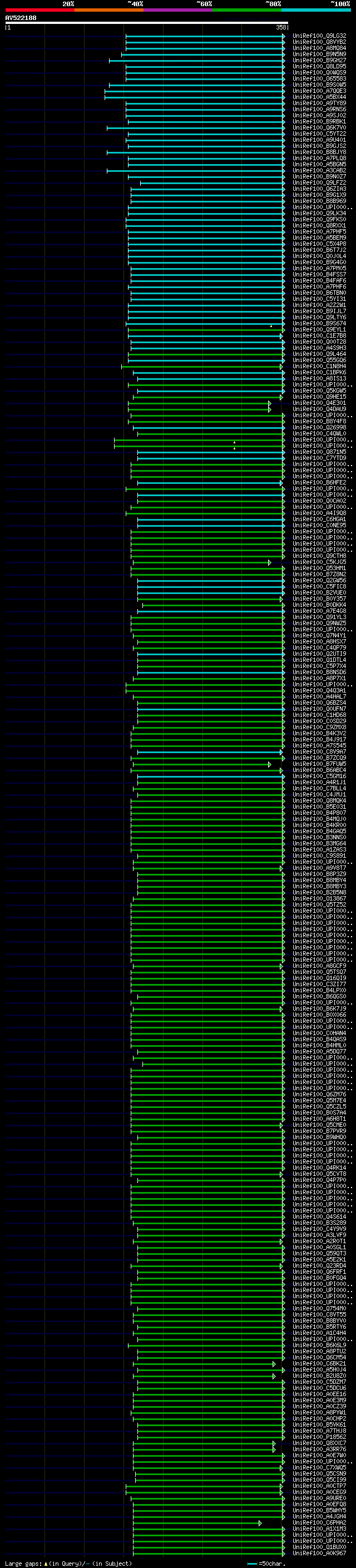Select label UniRef100_C6HGA1
This screenshot has width=356, height=1568.
coord(319,519)
